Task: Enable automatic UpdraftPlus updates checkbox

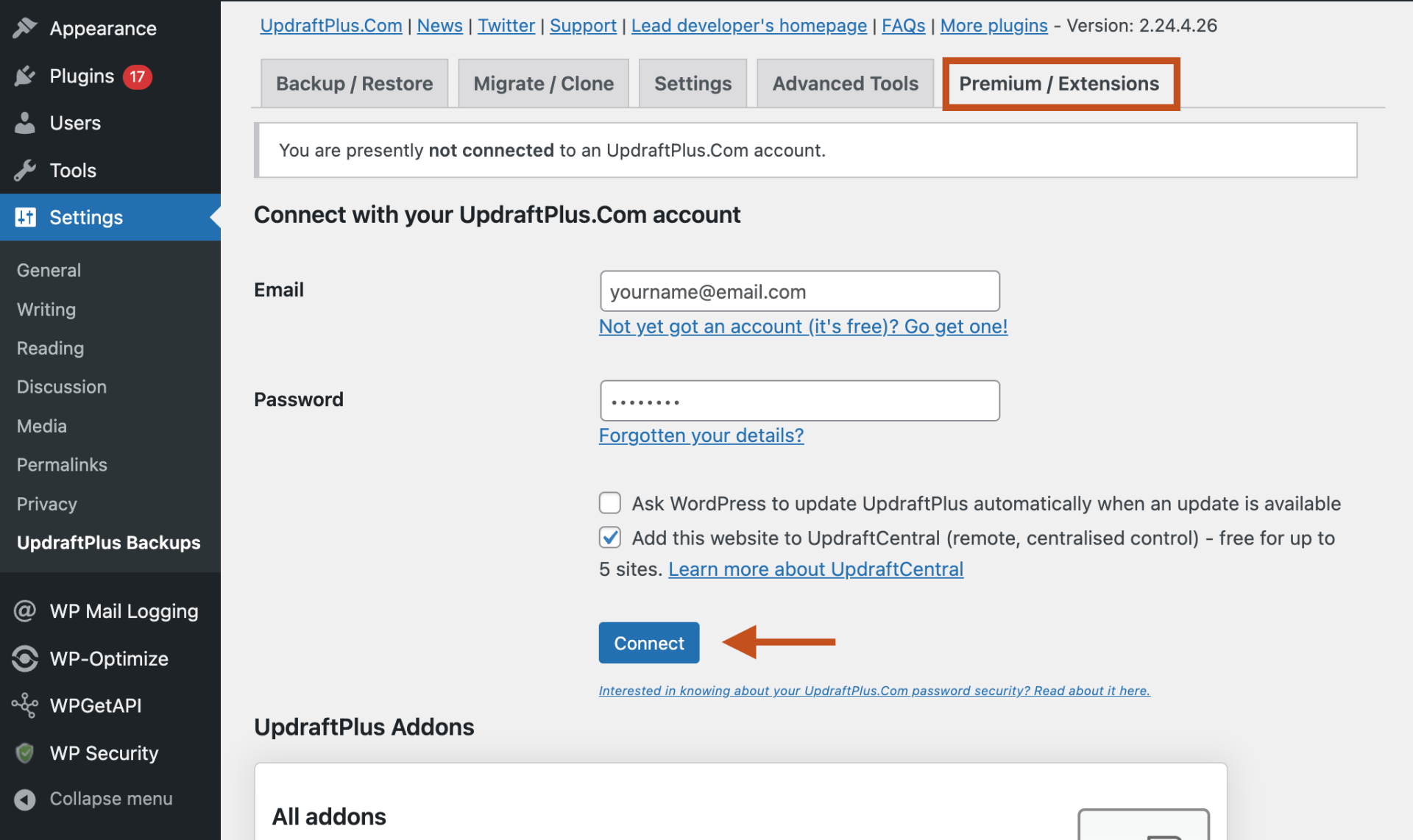Action: pyautogui.click(x=609, y=502)
